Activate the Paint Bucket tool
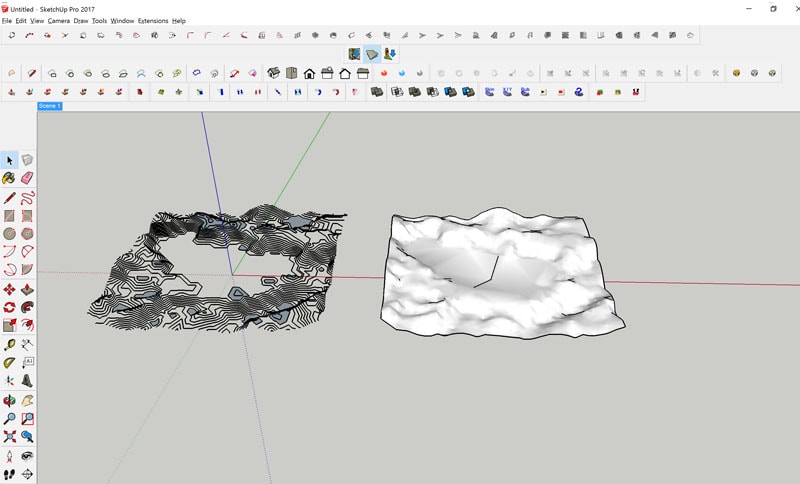Screen dimensions: 800x484 (9, 178)
